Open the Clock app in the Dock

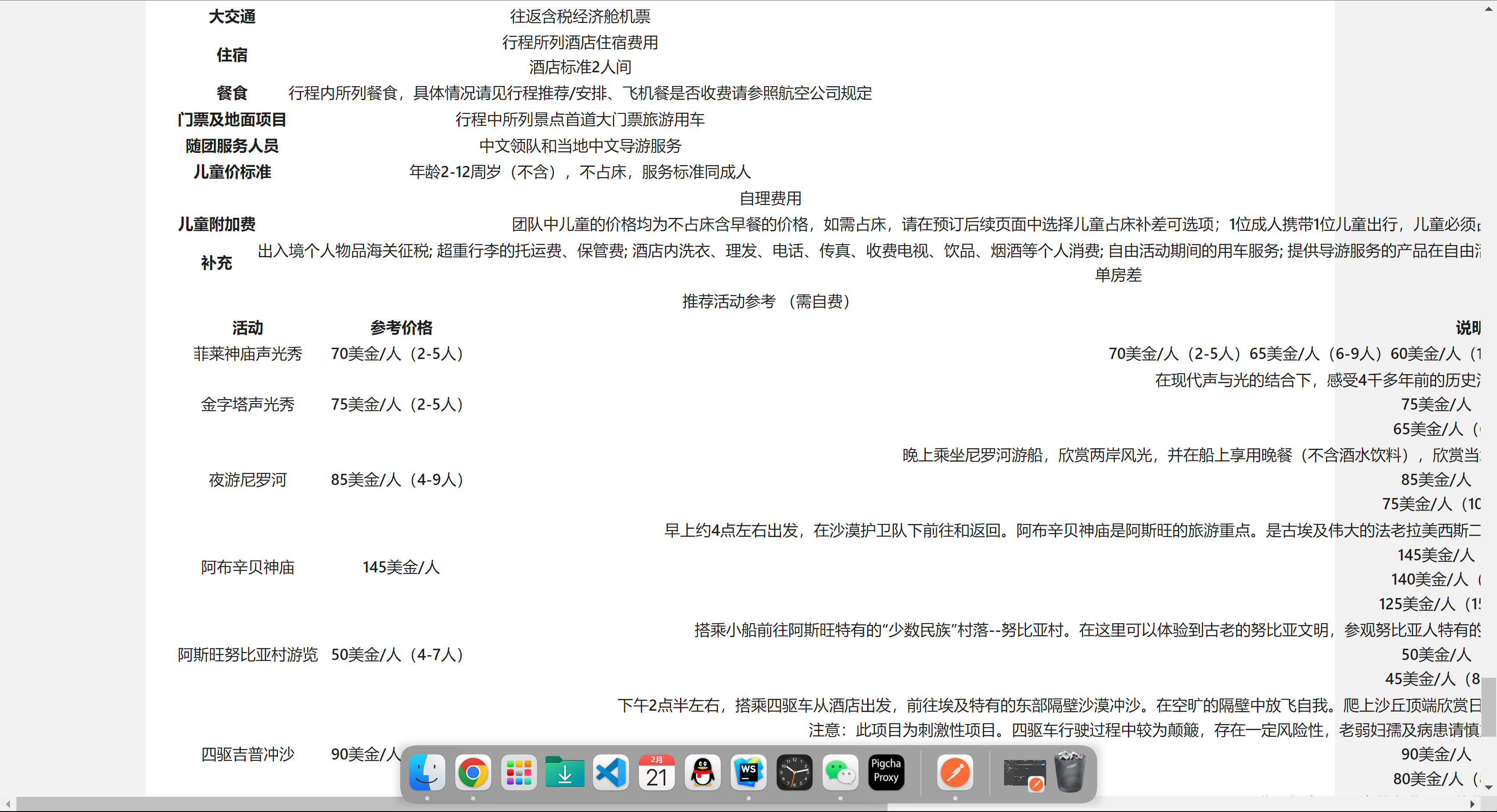click(794, 772)
